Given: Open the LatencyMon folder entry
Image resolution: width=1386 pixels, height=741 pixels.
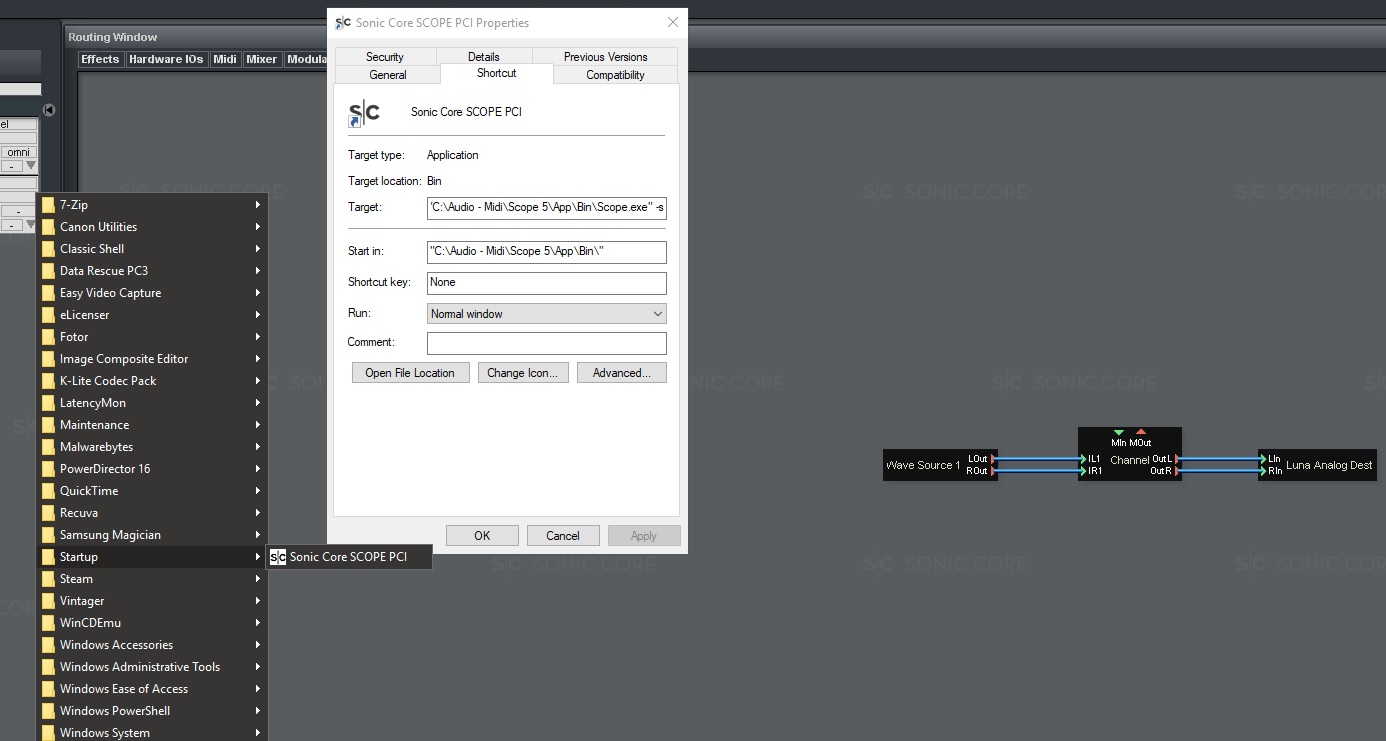Looking at the screenshot, I should pyautogui.click(x=151, y=403).
